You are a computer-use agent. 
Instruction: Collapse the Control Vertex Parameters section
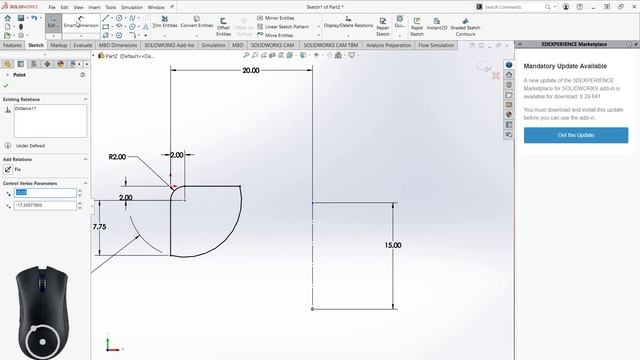click(x=85, y=183)
